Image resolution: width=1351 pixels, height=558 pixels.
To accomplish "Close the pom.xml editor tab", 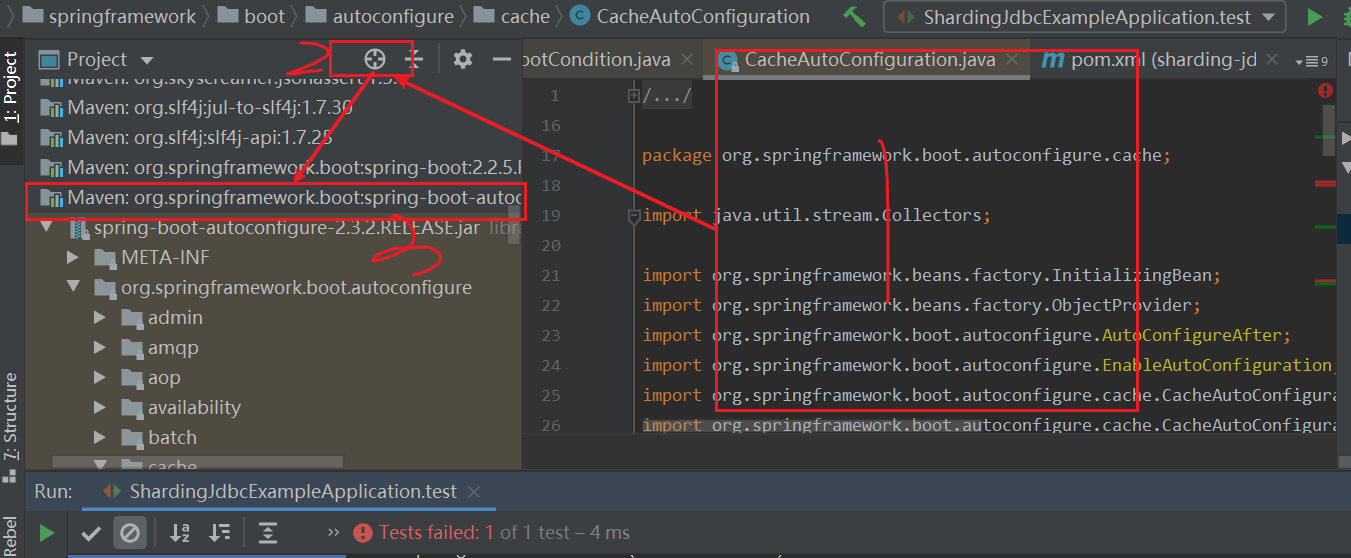I will coord(1272,60).
